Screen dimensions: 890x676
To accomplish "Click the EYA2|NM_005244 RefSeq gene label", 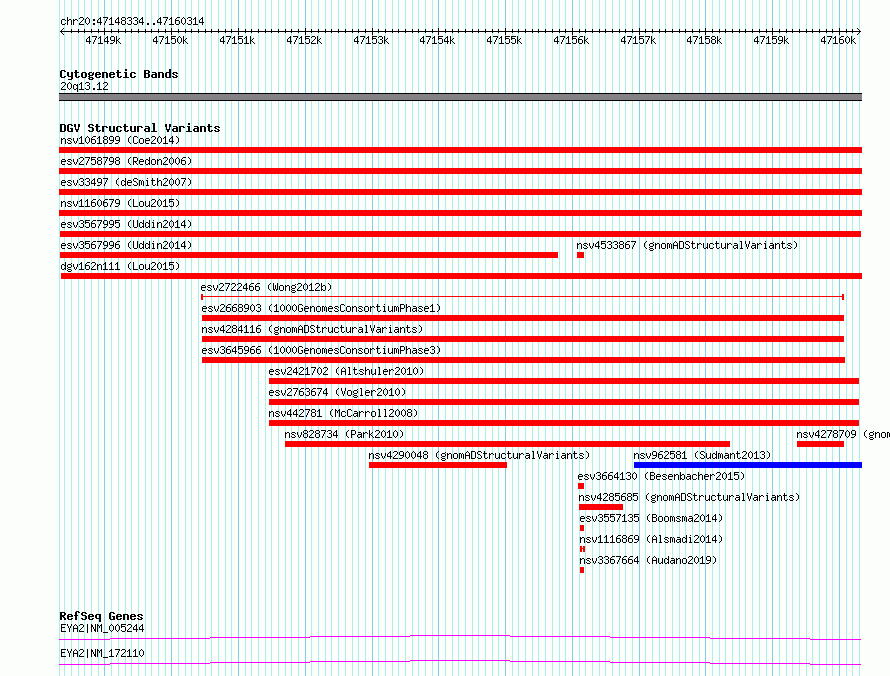I will (x=102, y=628).
